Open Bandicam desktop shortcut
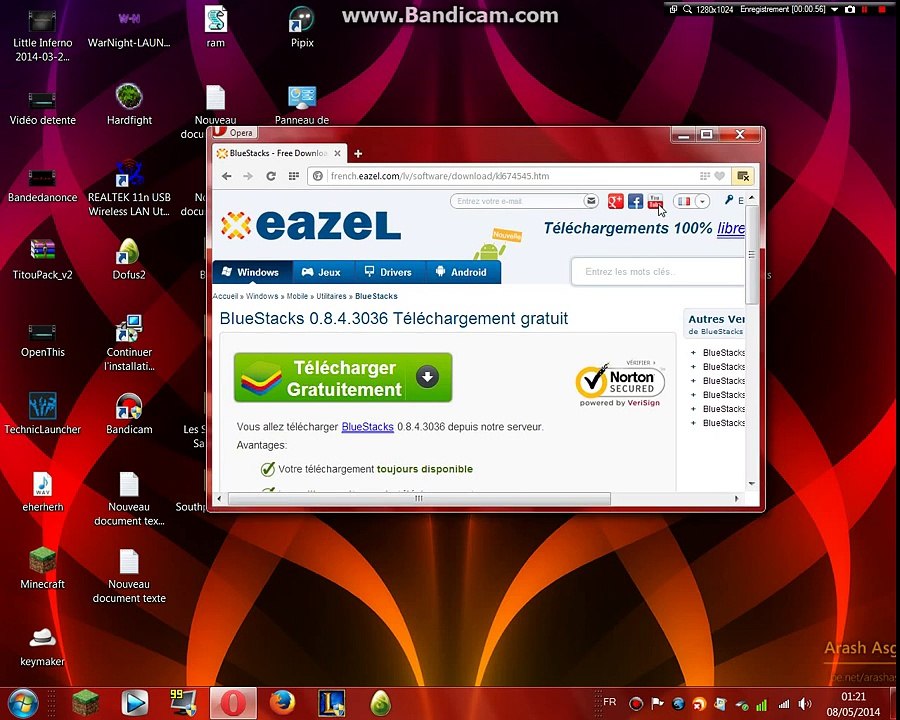The width and height of the screenshot is (900, 720). point(129,413)
